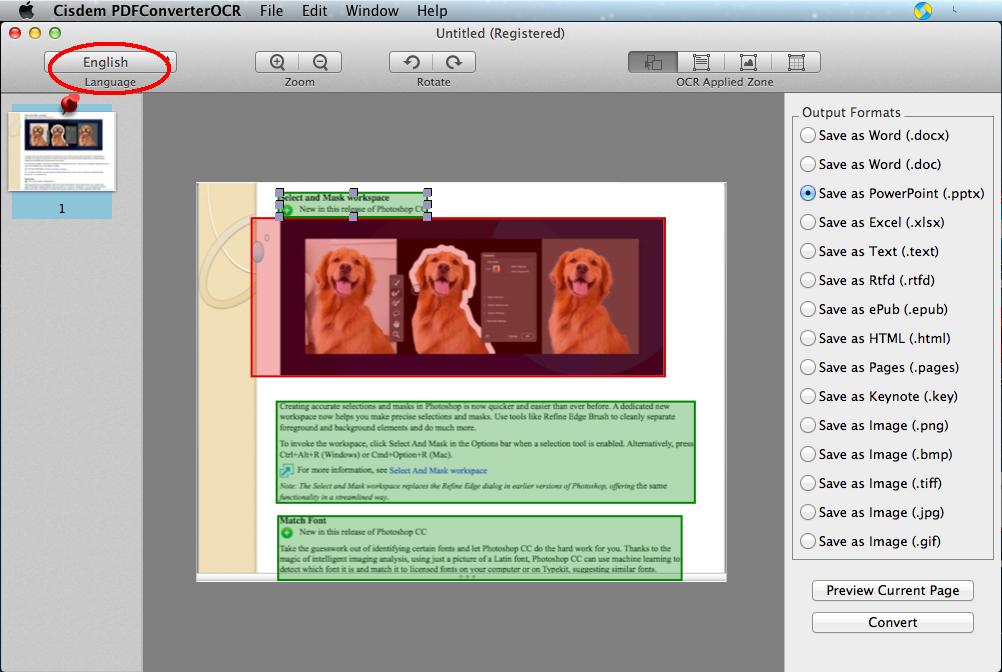1002x672 pixels.
Task: Switch output format to Save as ePub (.epub)
Action: pos(808,309)
